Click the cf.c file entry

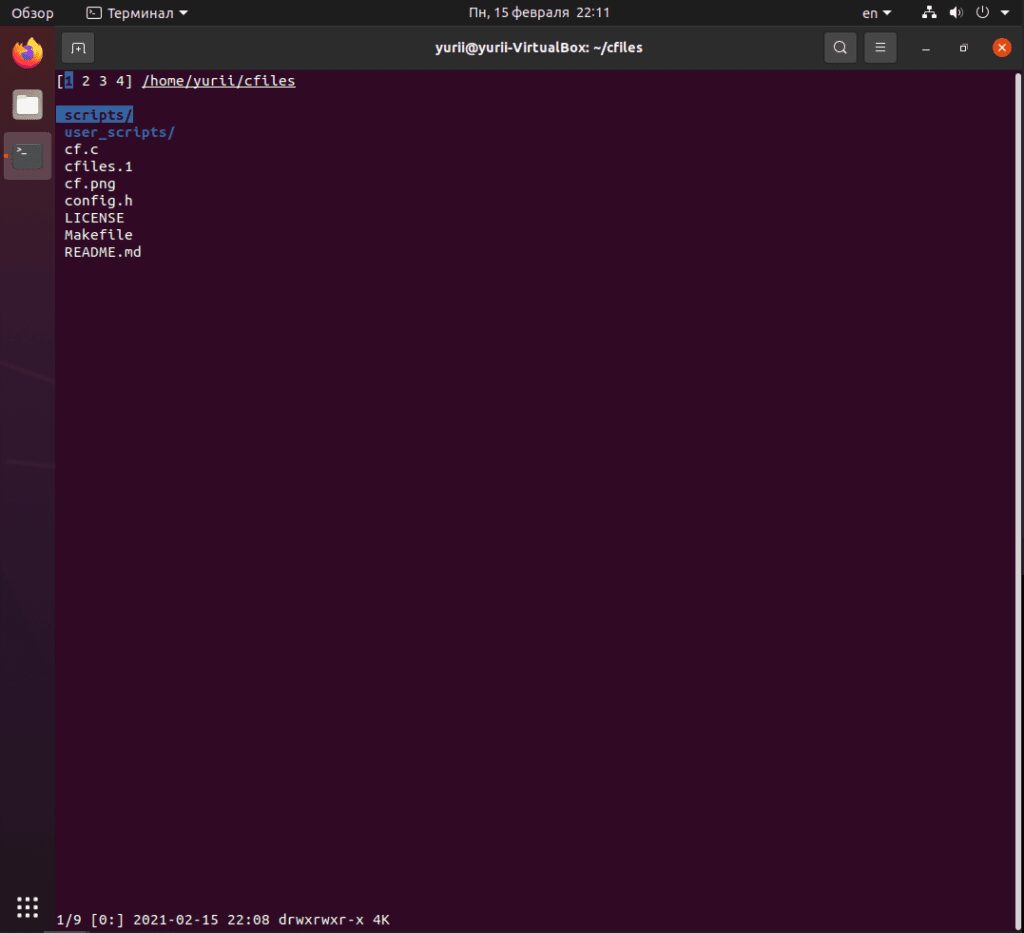(x=81, y=149)
